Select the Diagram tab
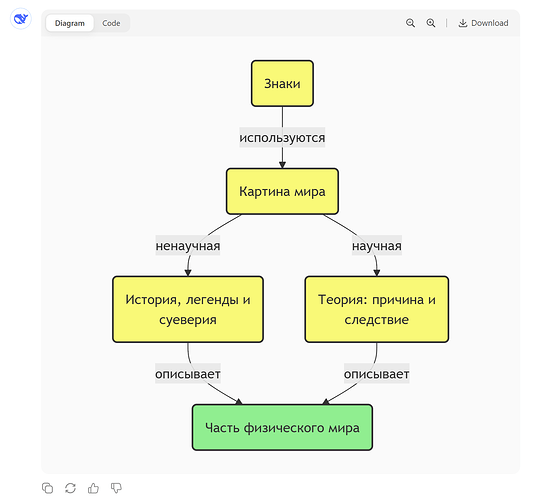The width and height of the screenshot is (534, 500). (69, 23)
